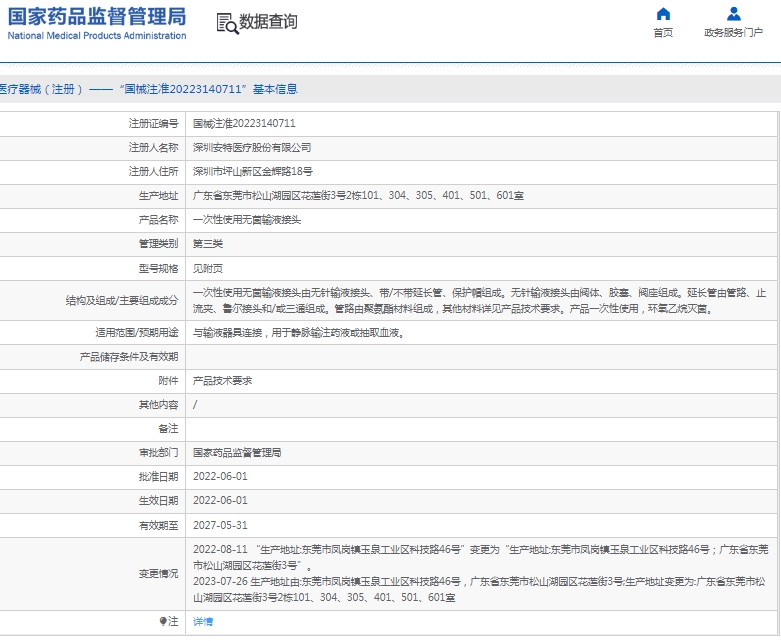Open the 政务服务门户 link text

(x=733, y=33)
